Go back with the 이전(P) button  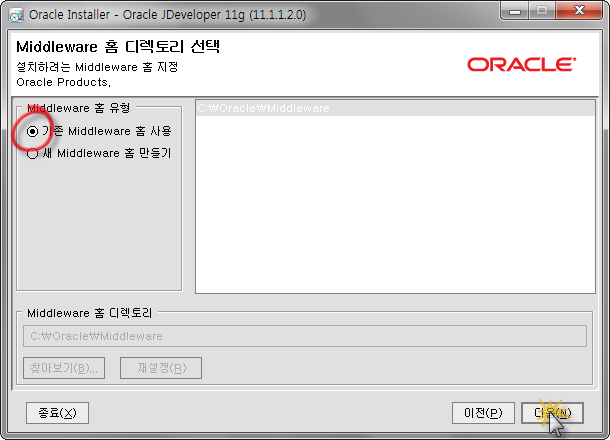[483, 413]
